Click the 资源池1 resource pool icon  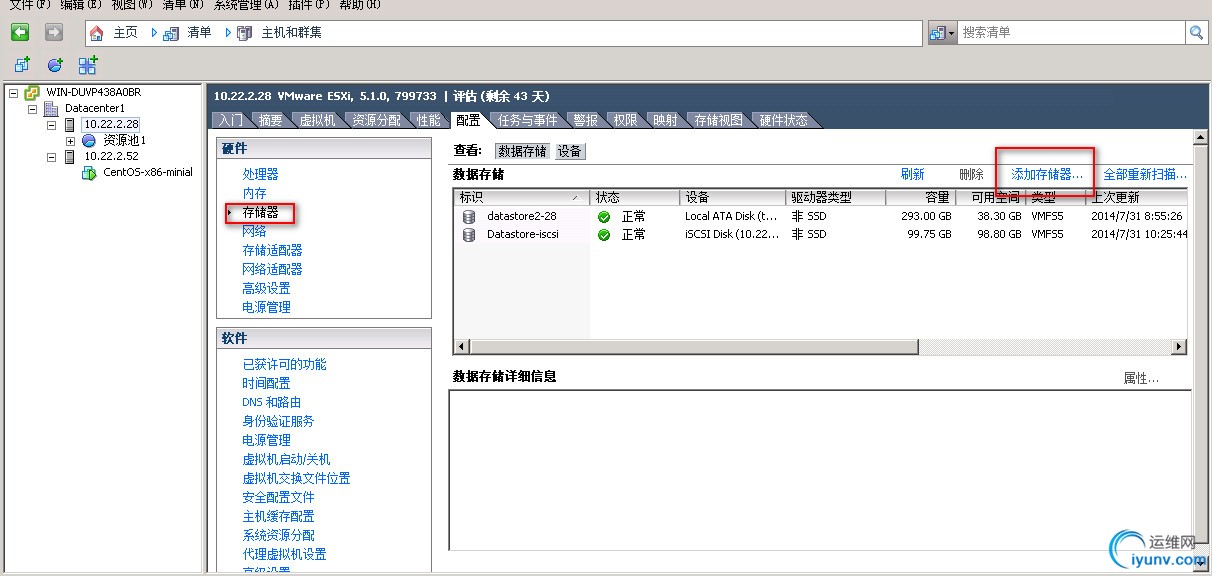(89, 140)
